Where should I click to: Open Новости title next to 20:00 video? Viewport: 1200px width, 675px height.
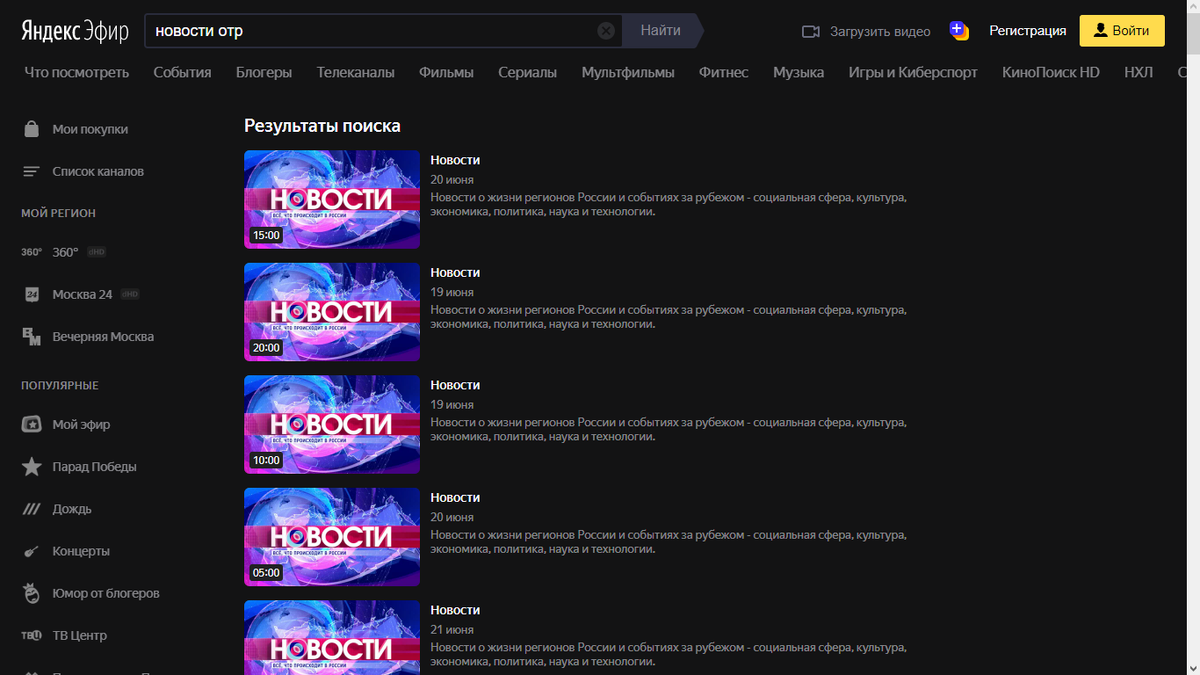coord(455,272)
